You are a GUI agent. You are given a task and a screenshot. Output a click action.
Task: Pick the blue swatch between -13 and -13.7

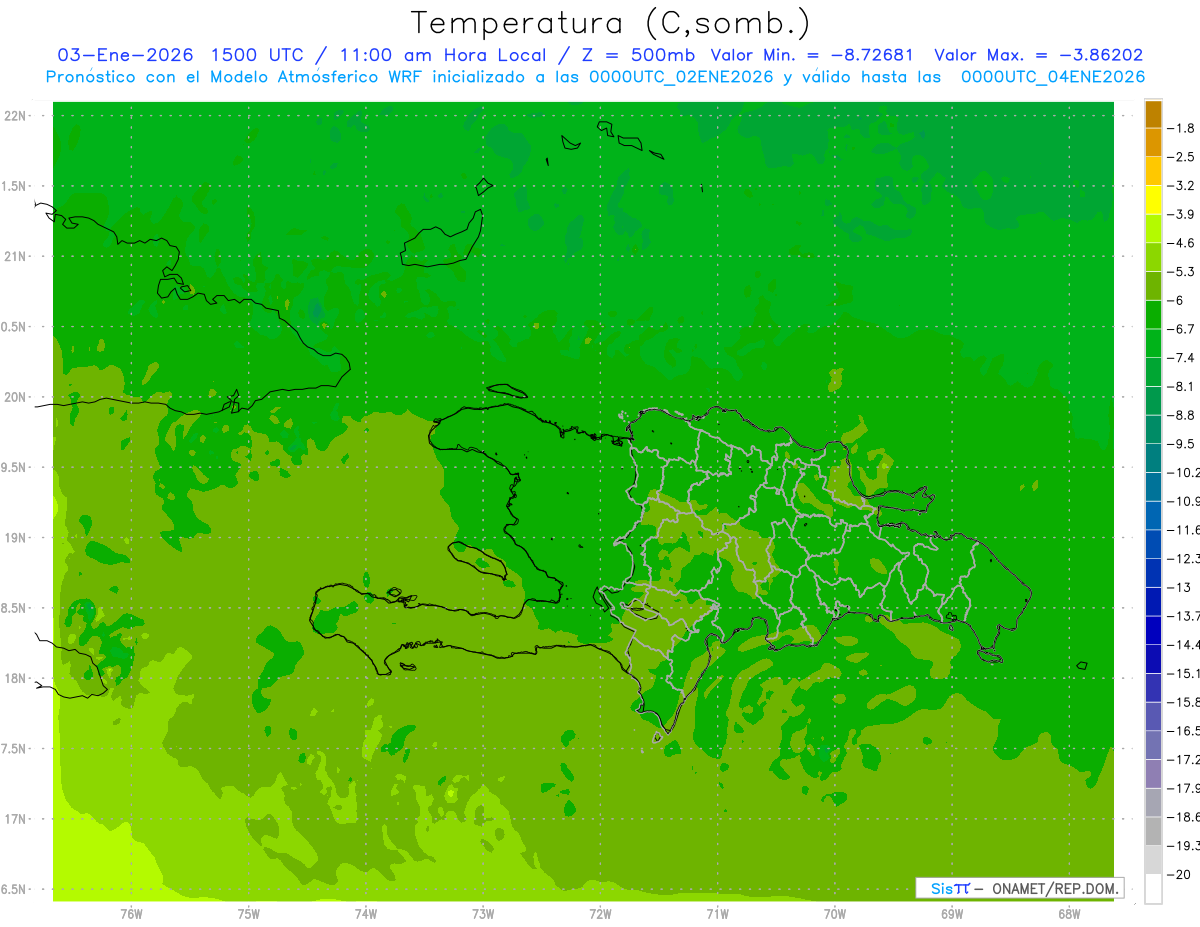point(1153,601)
